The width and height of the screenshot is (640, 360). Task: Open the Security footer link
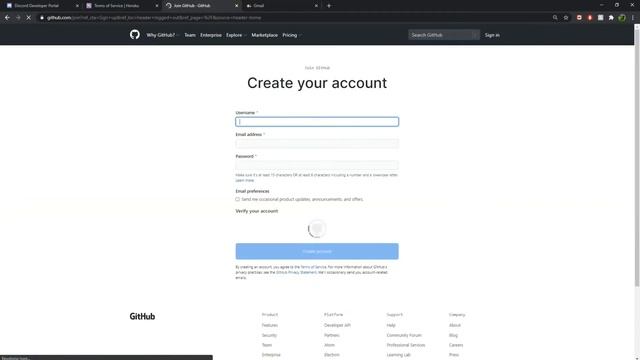coord(269,335)
